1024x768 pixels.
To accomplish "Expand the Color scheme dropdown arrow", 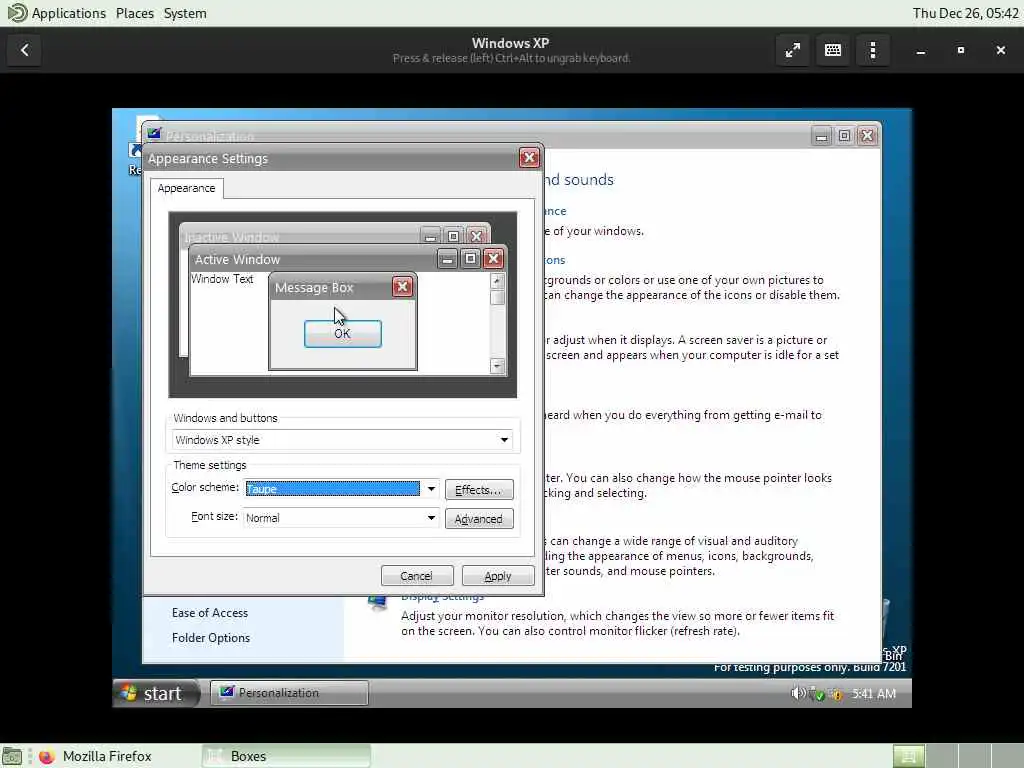I will point(431,488).
